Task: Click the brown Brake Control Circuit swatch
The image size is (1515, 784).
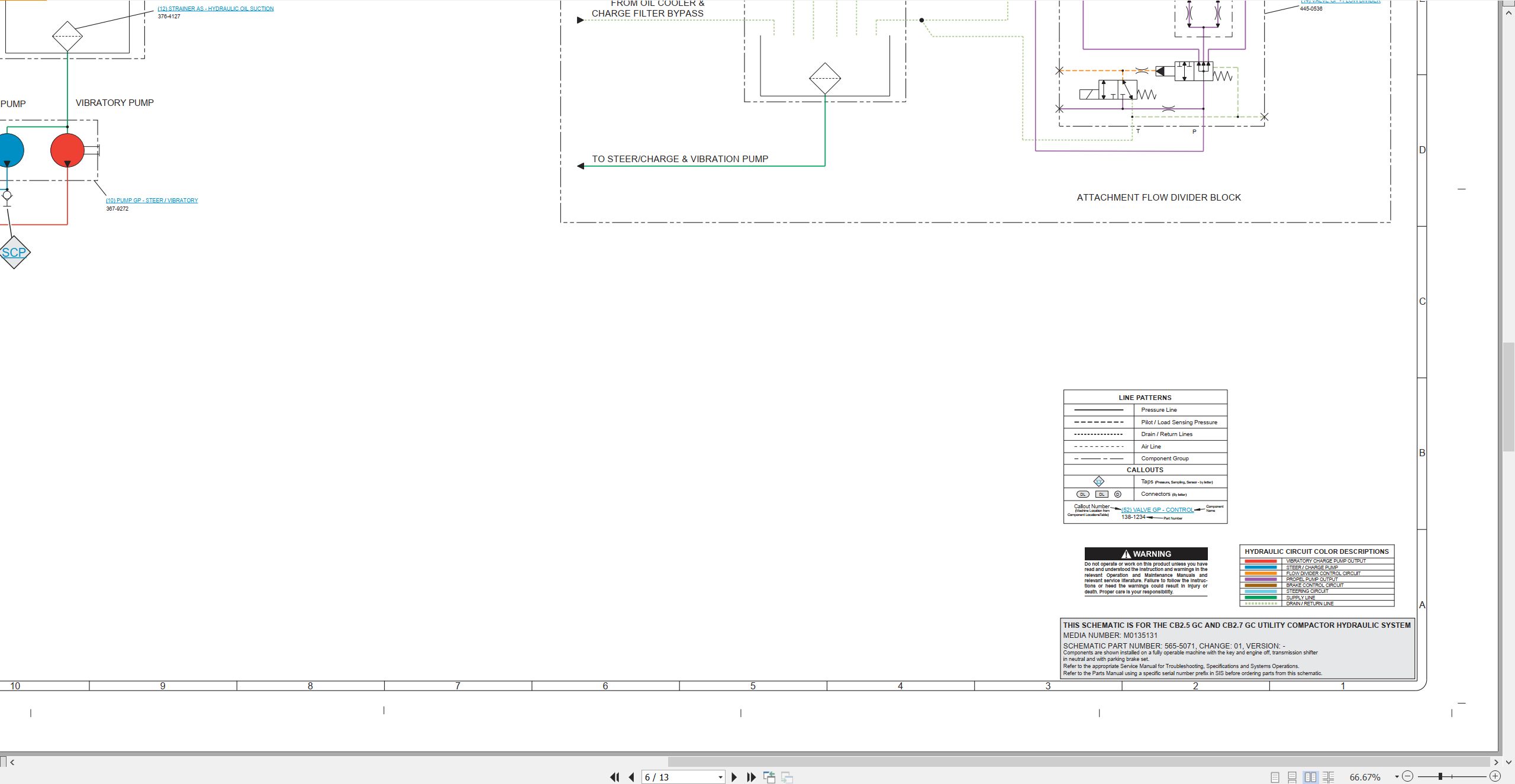Action: pos(1261,585)
